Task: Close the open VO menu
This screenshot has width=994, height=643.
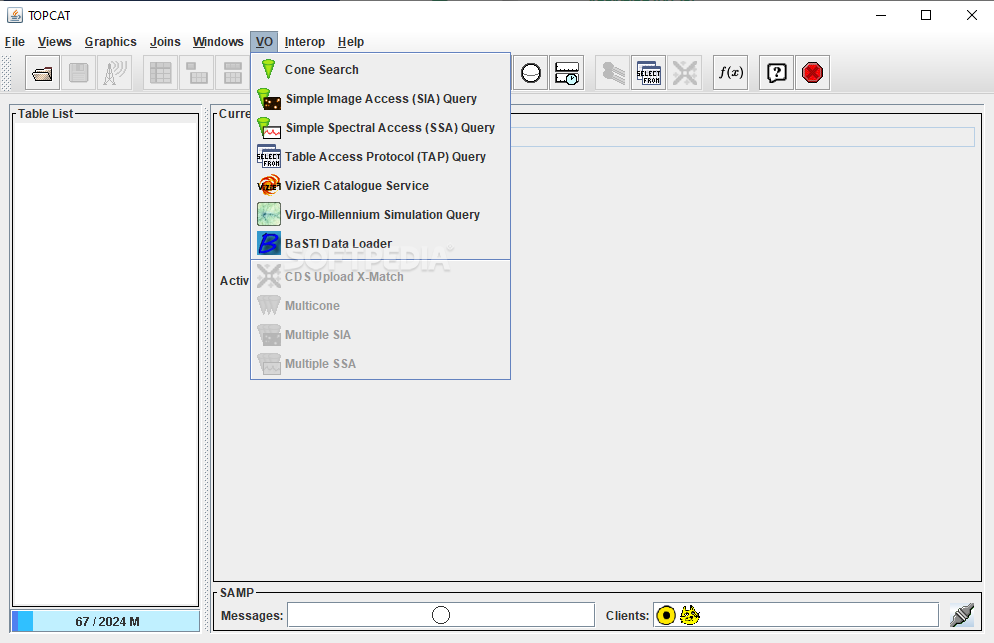Action: point(264,42)
